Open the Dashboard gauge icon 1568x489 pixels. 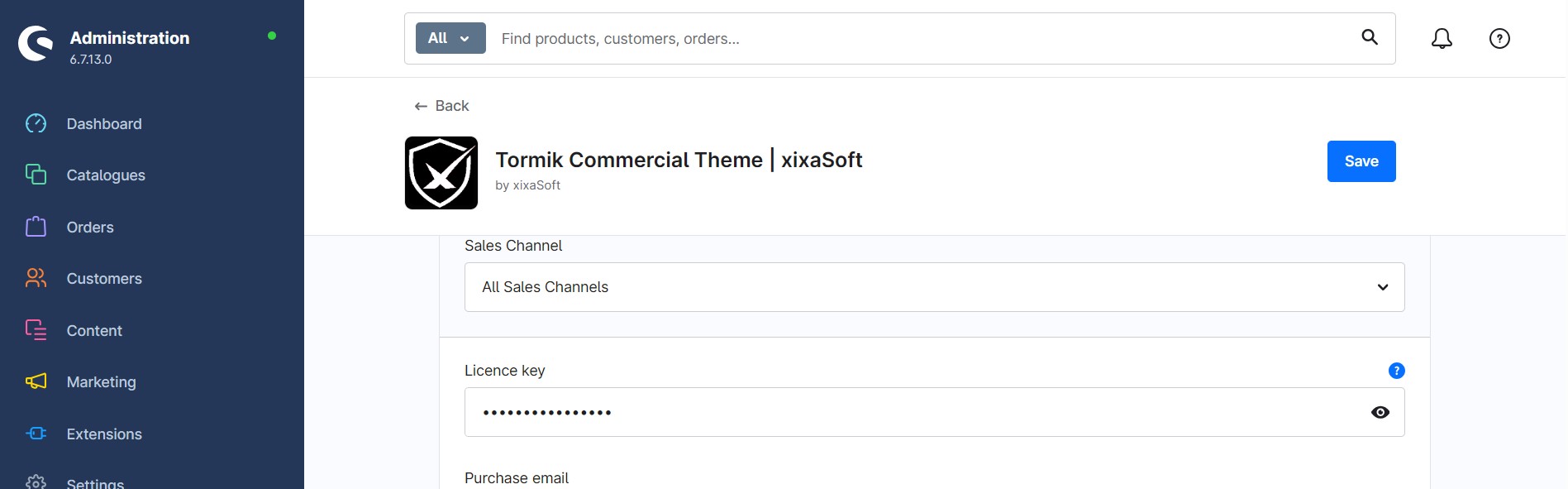(x=36, y=123)
